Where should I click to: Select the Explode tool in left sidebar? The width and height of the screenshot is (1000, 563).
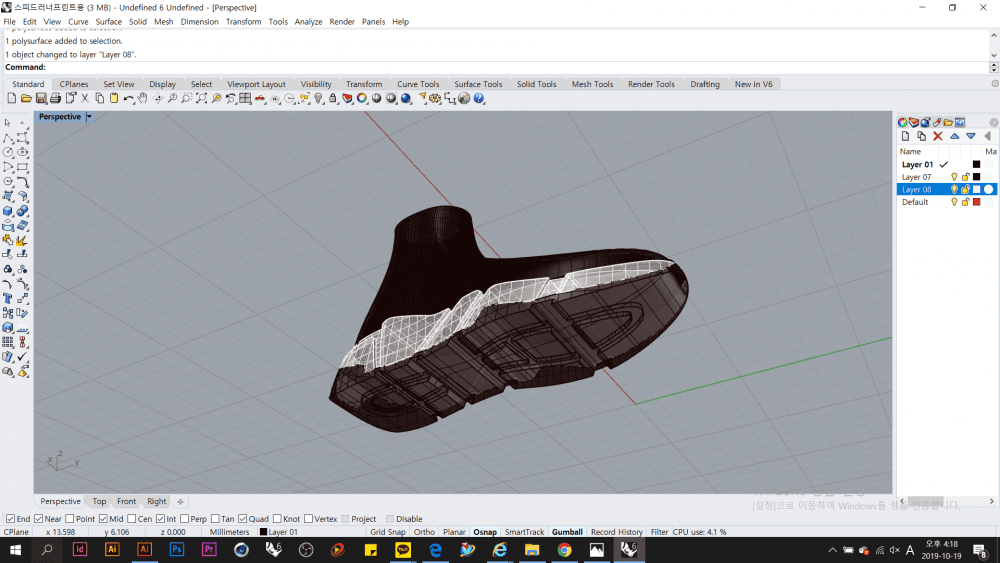pyautogui.click(x=22, y=240)
